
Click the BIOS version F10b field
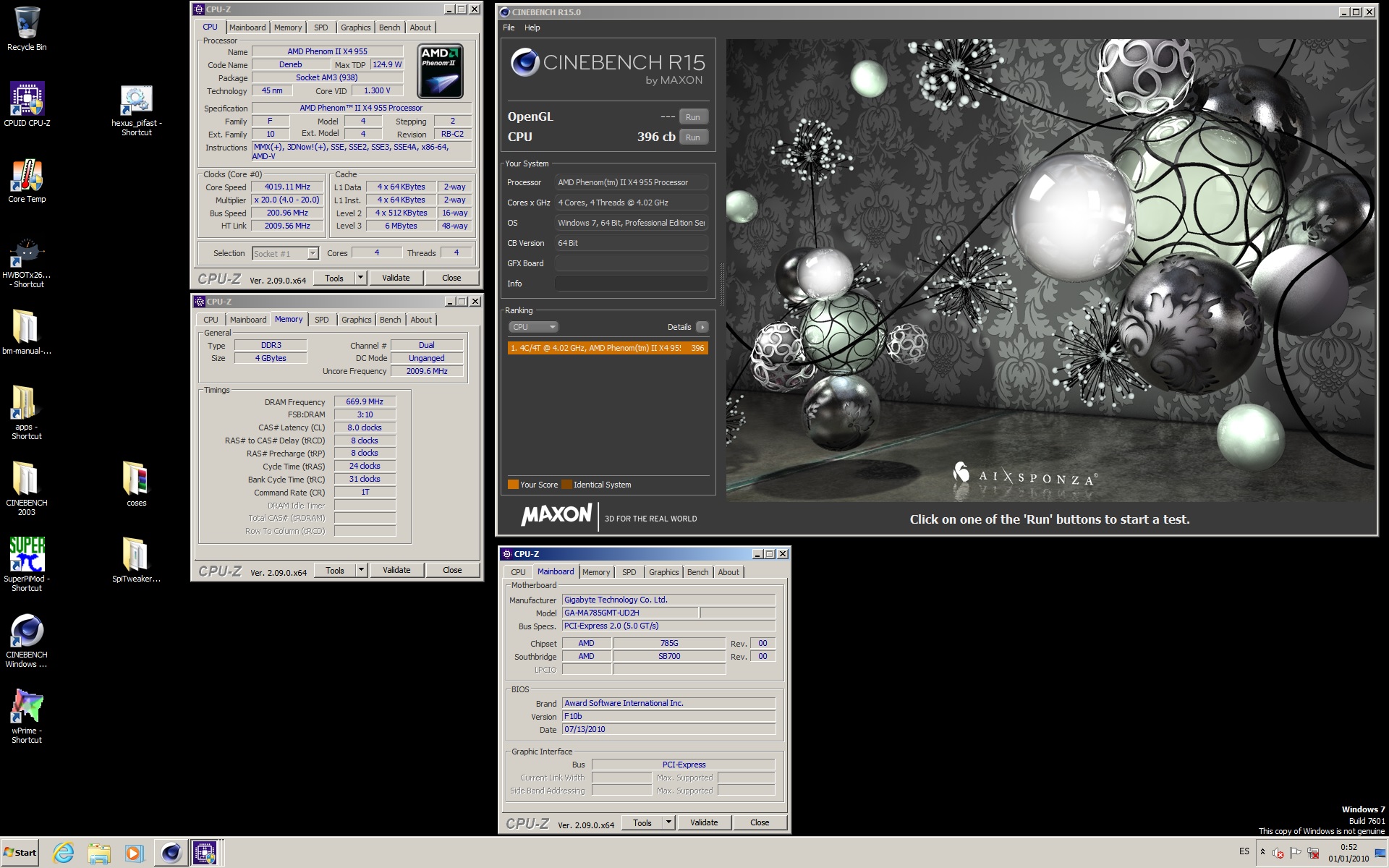668,716
